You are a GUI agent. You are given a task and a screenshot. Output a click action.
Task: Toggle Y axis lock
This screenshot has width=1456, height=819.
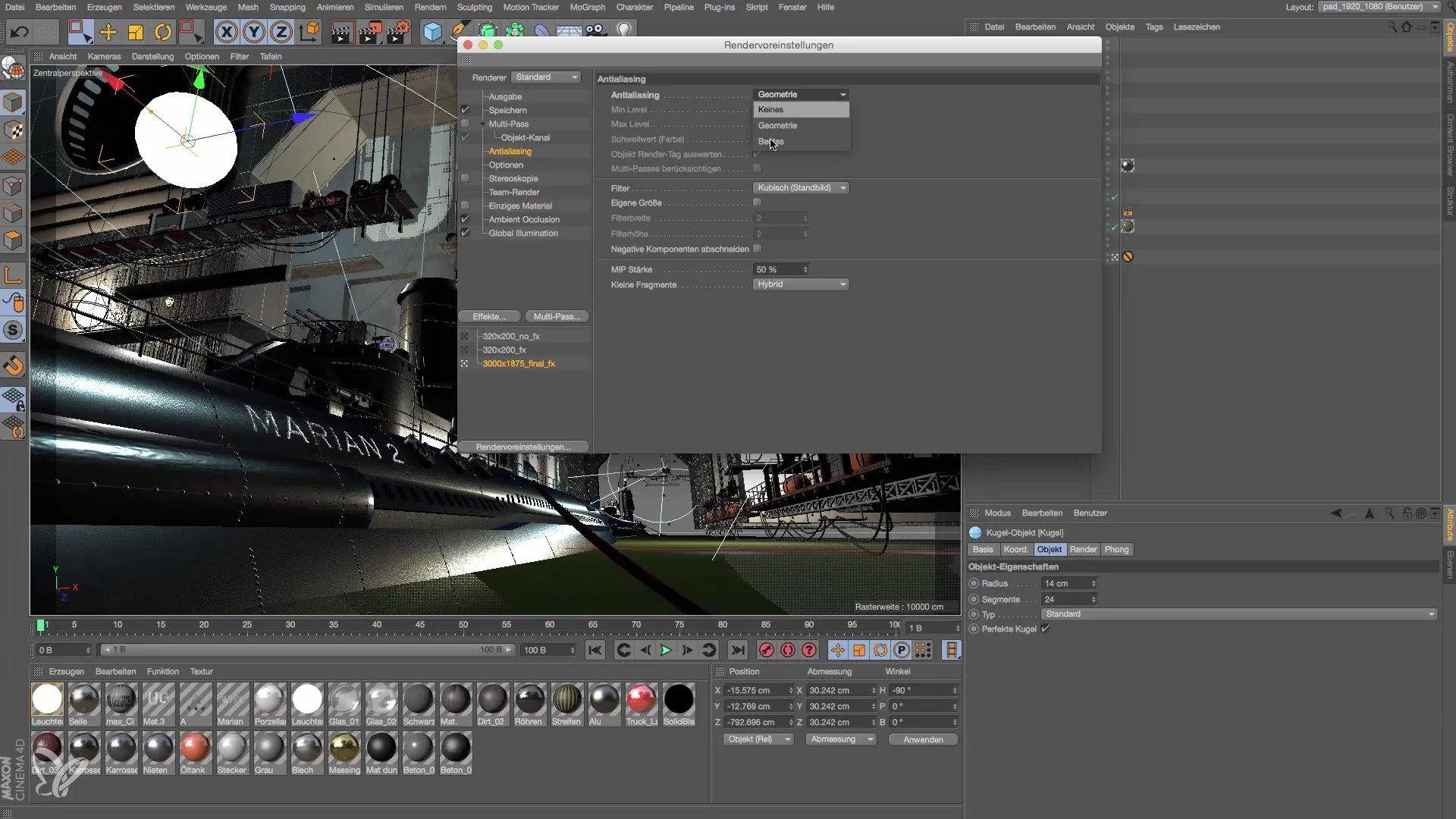[254, 32]
